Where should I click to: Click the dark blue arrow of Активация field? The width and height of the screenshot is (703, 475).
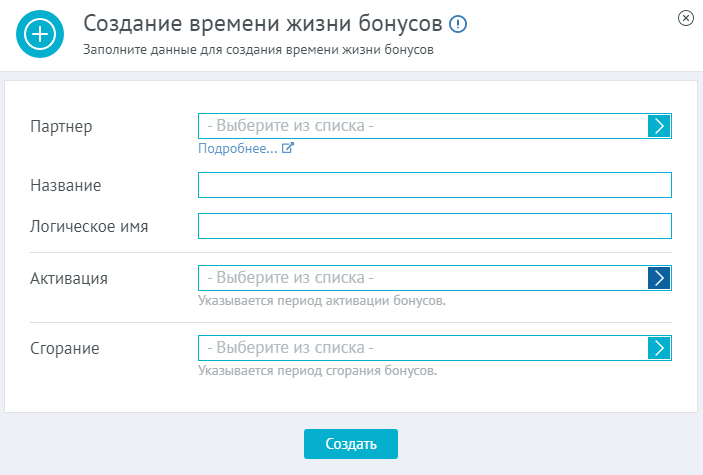coord(659,278)
